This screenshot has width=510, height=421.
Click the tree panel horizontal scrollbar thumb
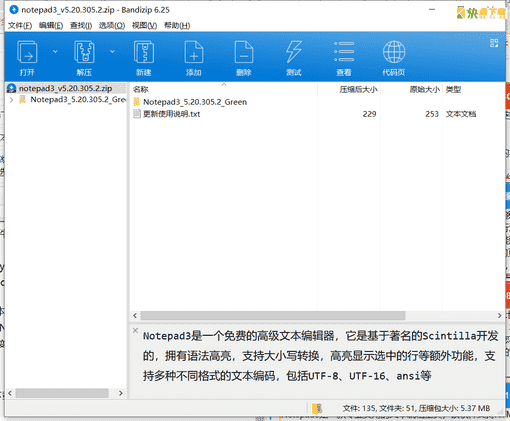click(62, 393)
